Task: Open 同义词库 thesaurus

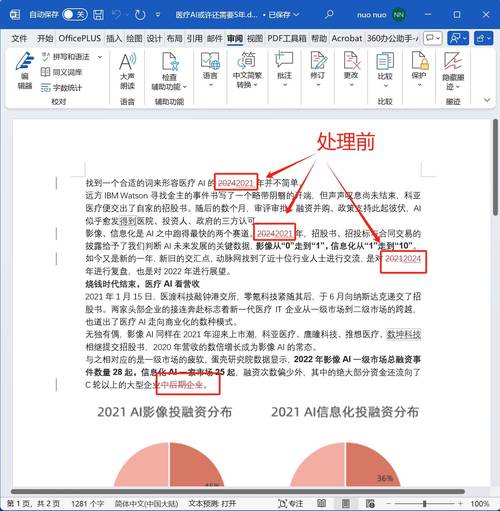Action: [x=61, y=72]
